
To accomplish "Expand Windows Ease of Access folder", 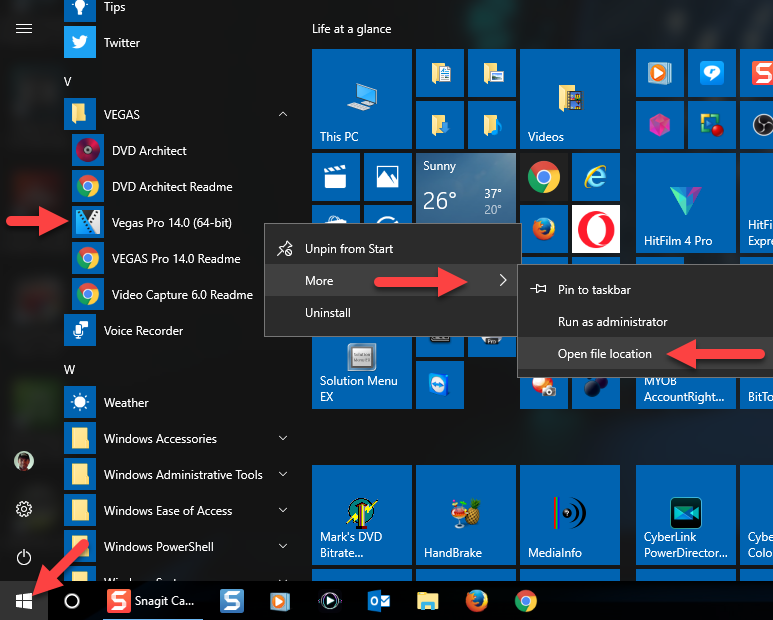I will coord(282,510).
